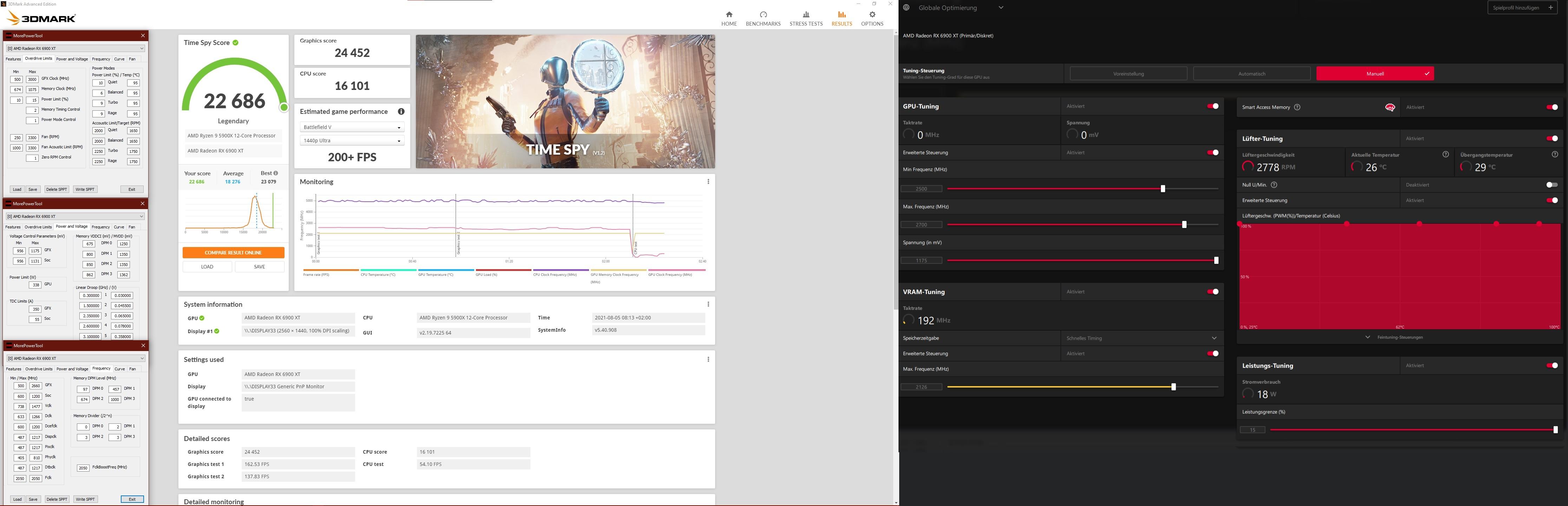Screen dimensions: 1568x506
Task: Open the RESULTS section in 3DMark
Action: tap(842, 18)
